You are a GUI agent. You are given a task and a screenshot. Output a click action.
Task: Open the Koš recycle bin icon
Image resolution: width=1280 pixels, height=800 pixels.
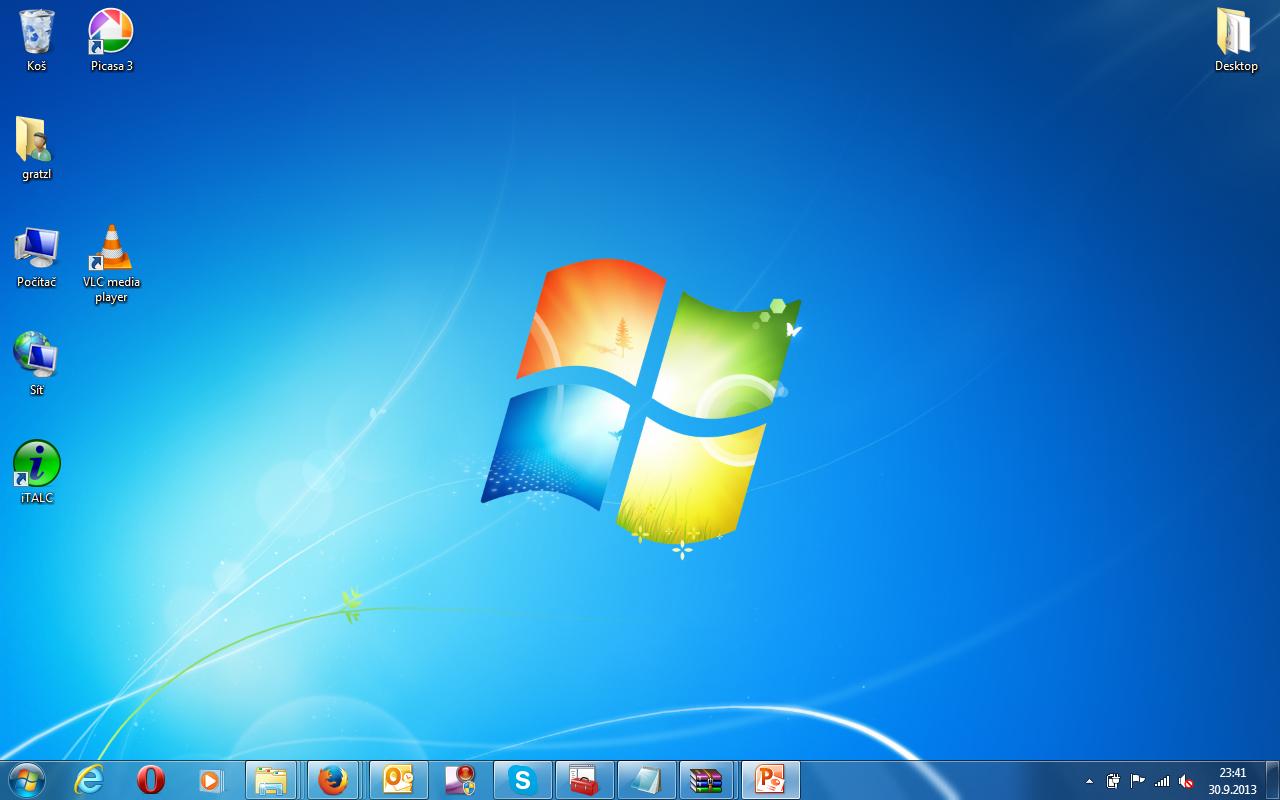(x=37, y=40)
